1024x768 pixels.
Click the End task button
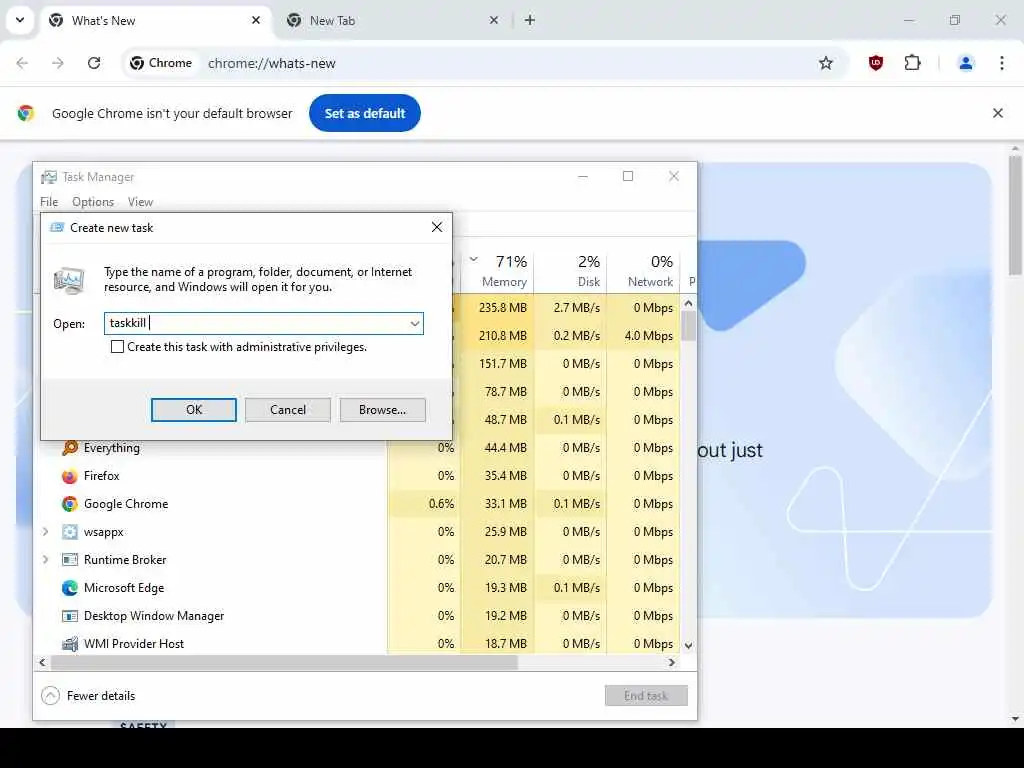(646, 696)
